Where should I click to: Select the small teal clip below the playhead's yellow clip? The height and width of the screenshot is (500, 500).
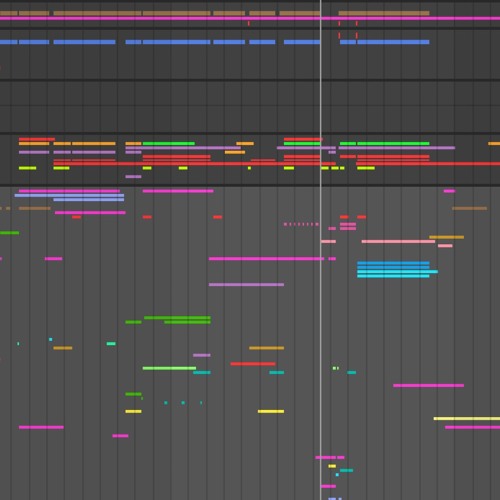(346, 470)
